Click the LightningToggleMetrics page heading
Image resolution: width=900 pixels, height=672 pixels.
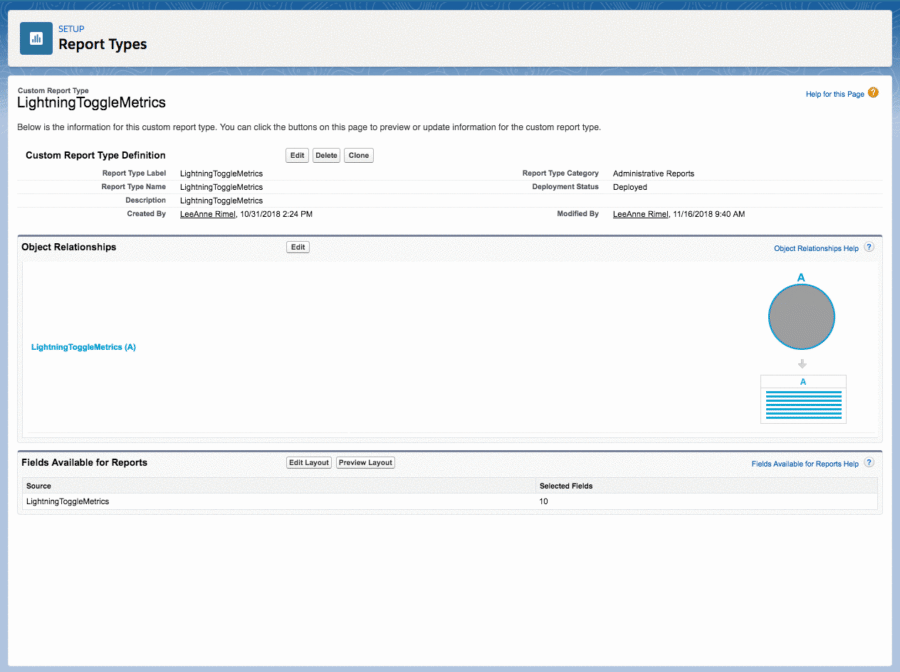pos(91,103)
